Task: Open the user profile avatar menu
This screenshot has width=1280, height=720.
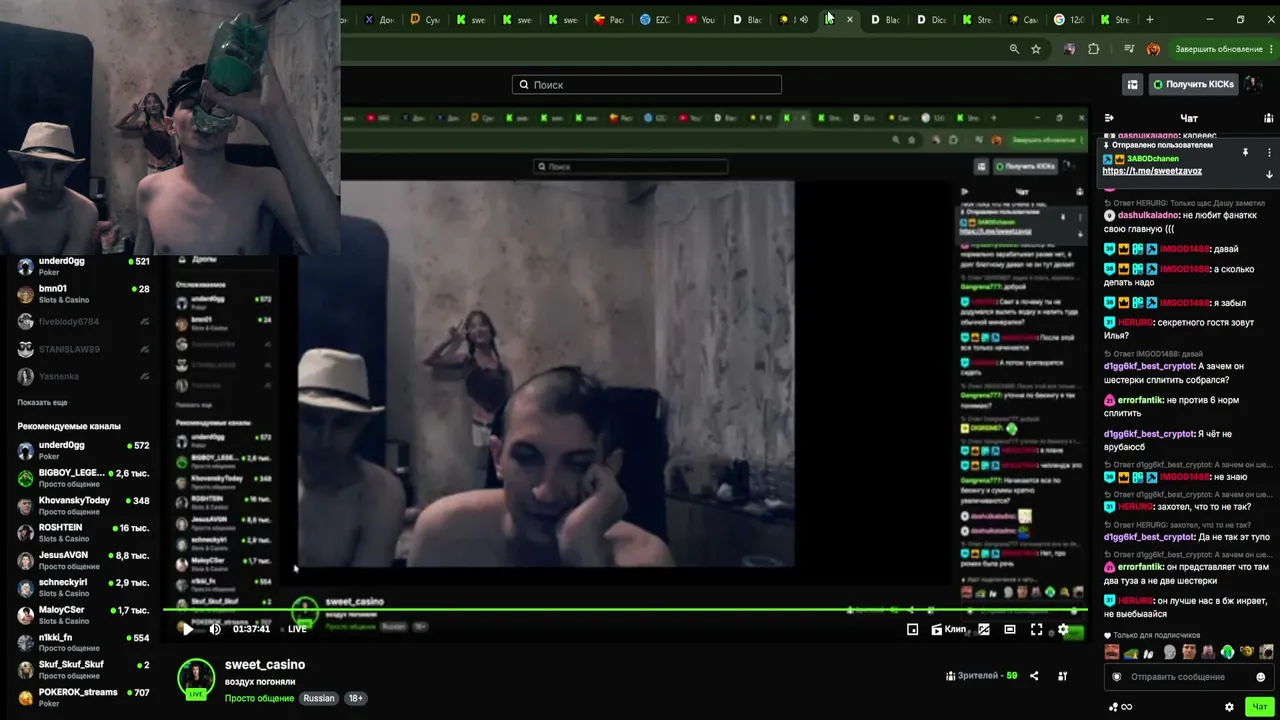Action: (x=1253, y=84)
